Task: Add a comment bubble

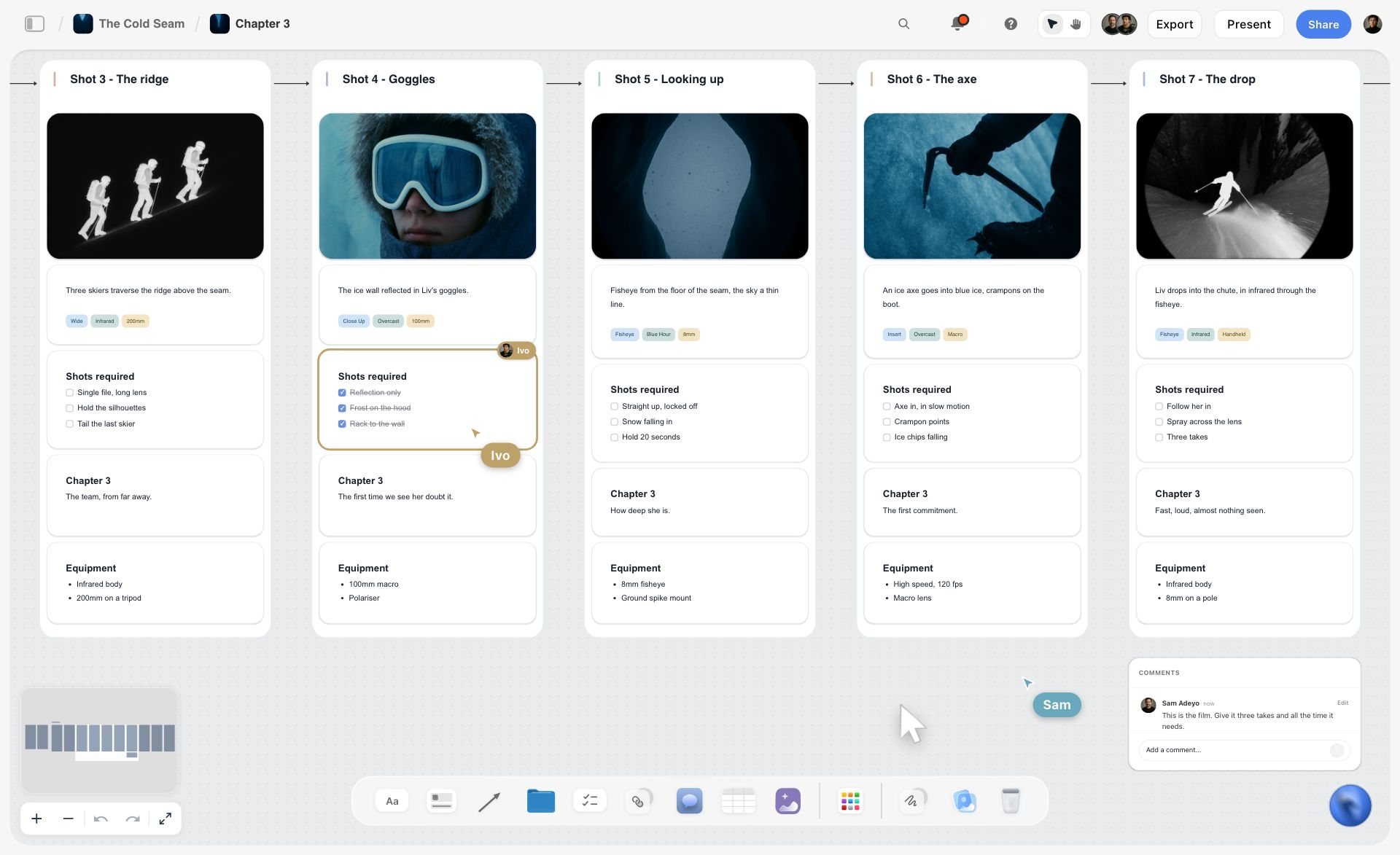Action: 689,801
